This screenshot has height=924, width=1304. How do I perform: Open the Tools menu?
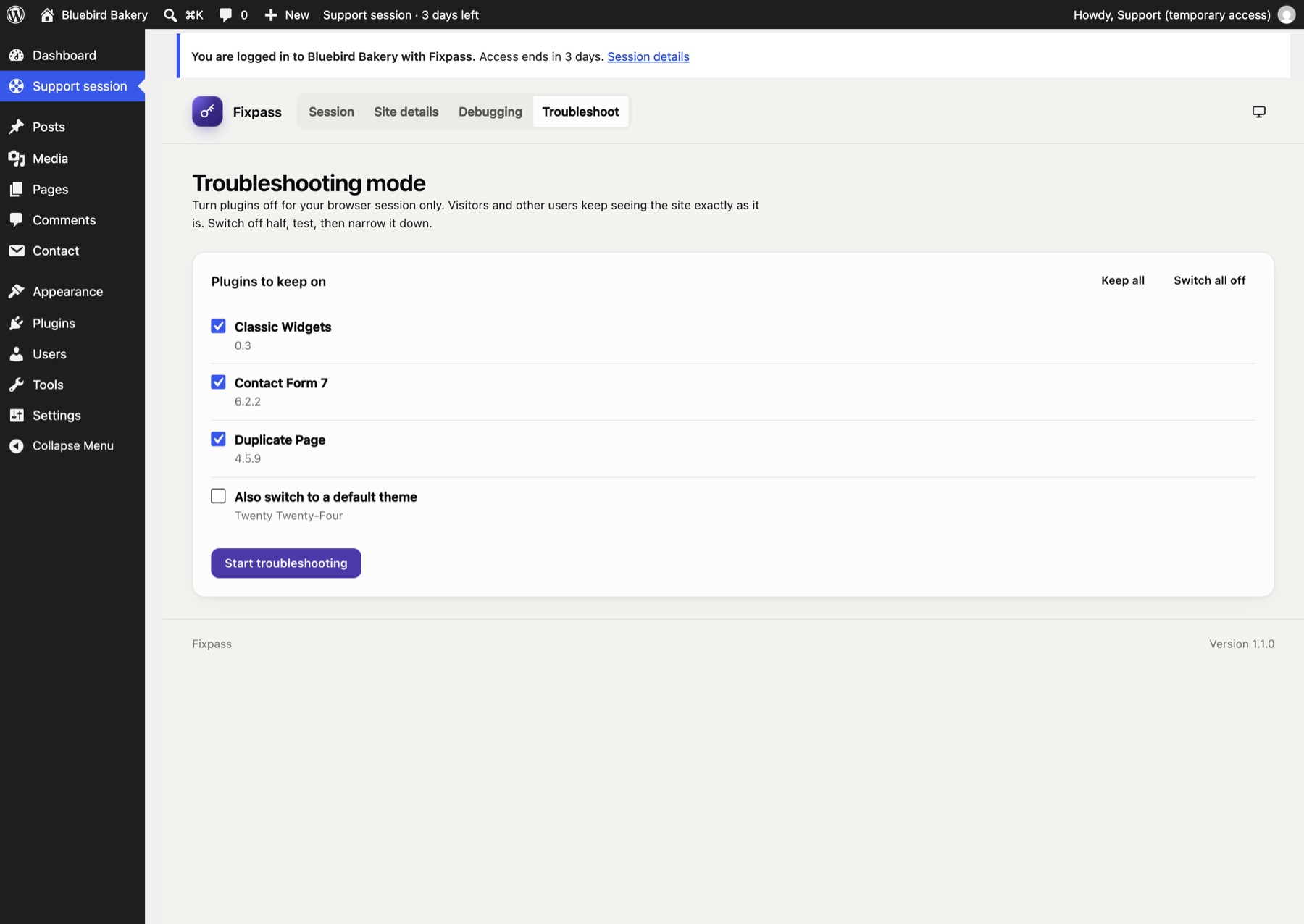coord(72,385)
